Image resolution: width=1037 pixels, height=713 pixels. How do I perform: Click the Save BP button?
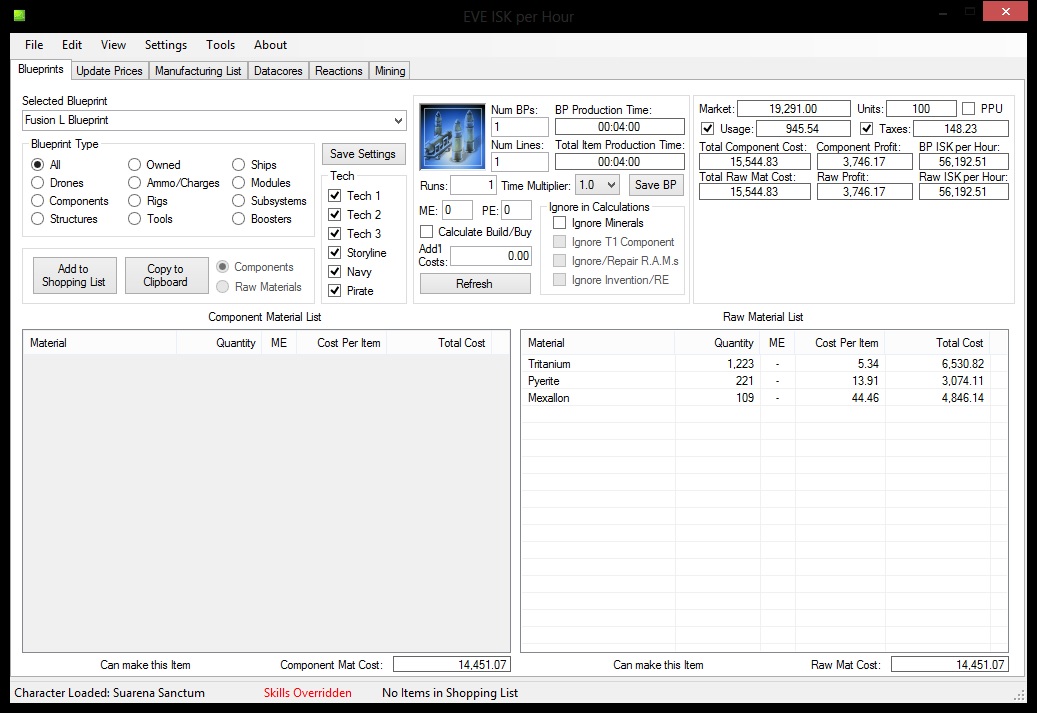click(x=655, y=185)
